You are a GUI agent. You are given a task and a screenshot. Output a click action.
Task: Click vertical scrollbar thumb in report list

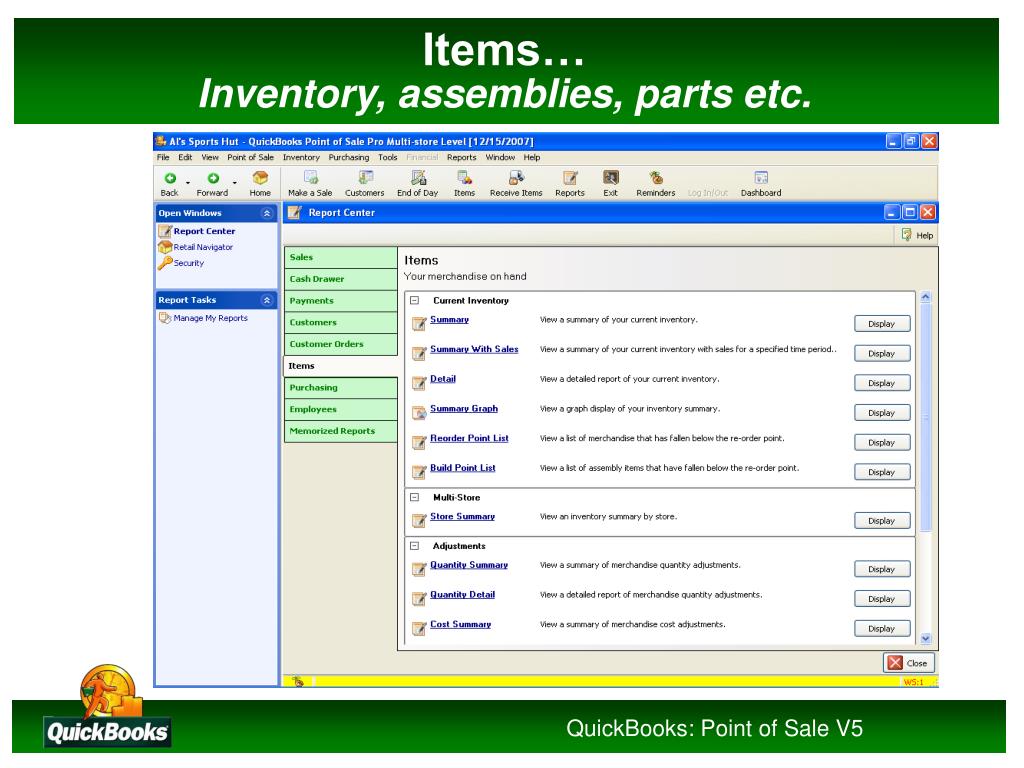click(x=925, y=417)
